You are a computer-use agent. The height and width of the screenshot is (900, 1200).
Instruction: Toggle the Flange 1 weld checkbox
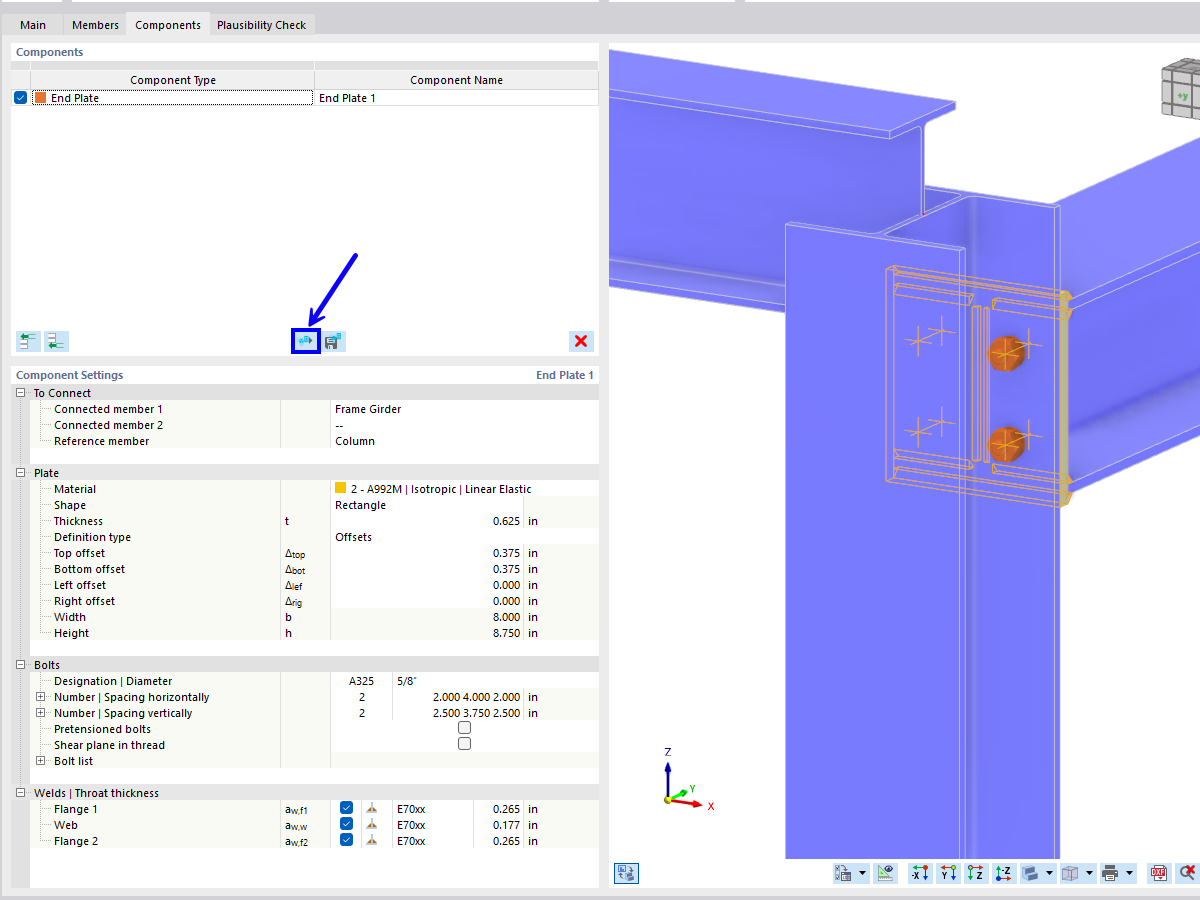(x=345, y=807)
